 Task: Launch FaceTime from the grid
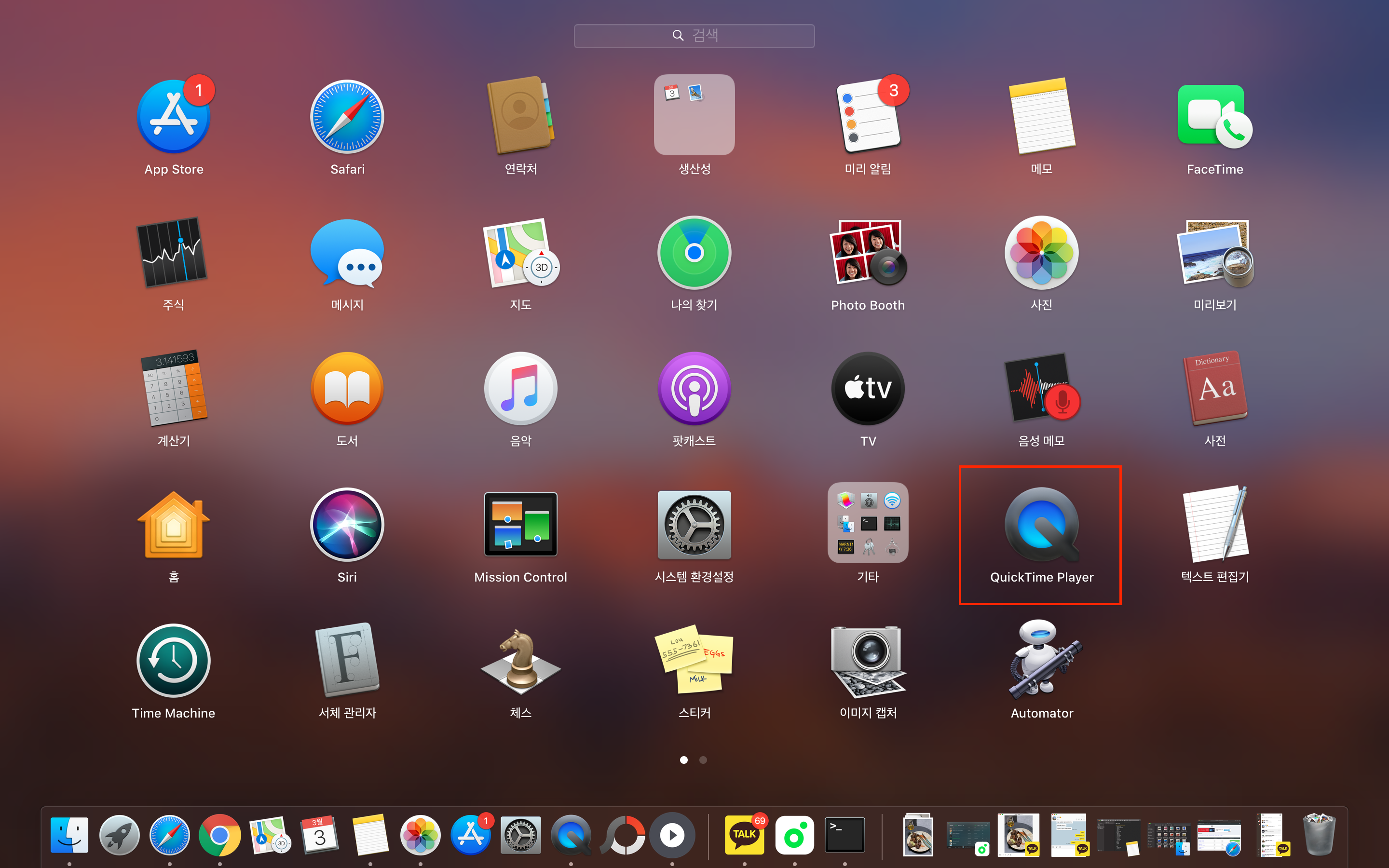coord(1214,117)
